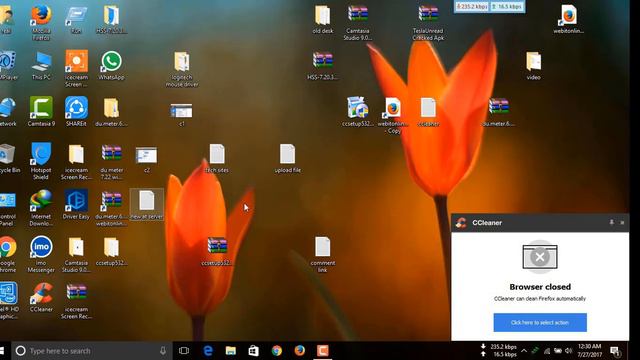Screen dimensions: 640x360
Task: Select the HSS-7.20.1 WinRAR archive
Action: click(x=322, y=65)
